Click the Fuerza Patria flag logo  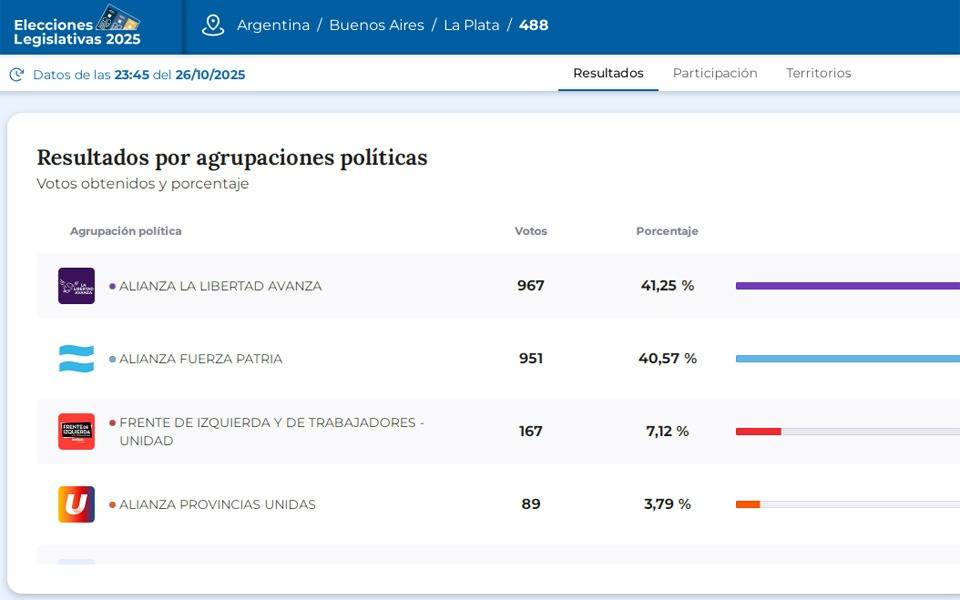coord(76,359)
